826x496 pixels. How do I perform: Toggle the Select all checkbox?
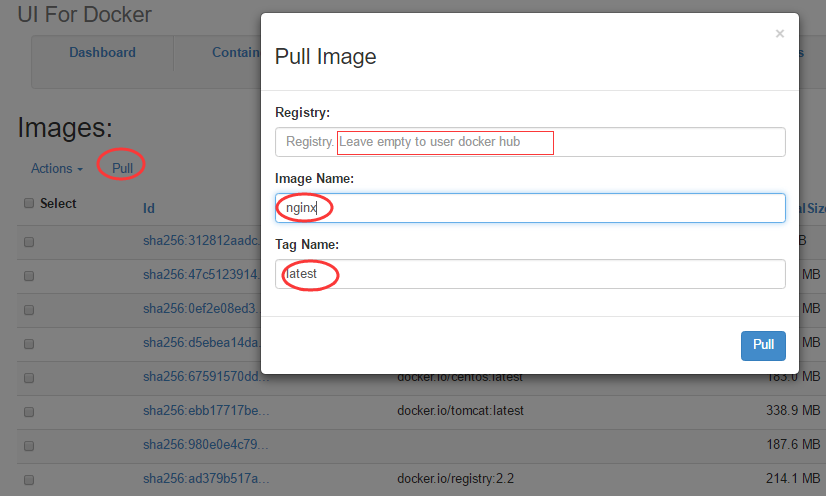tap(29, 203)
